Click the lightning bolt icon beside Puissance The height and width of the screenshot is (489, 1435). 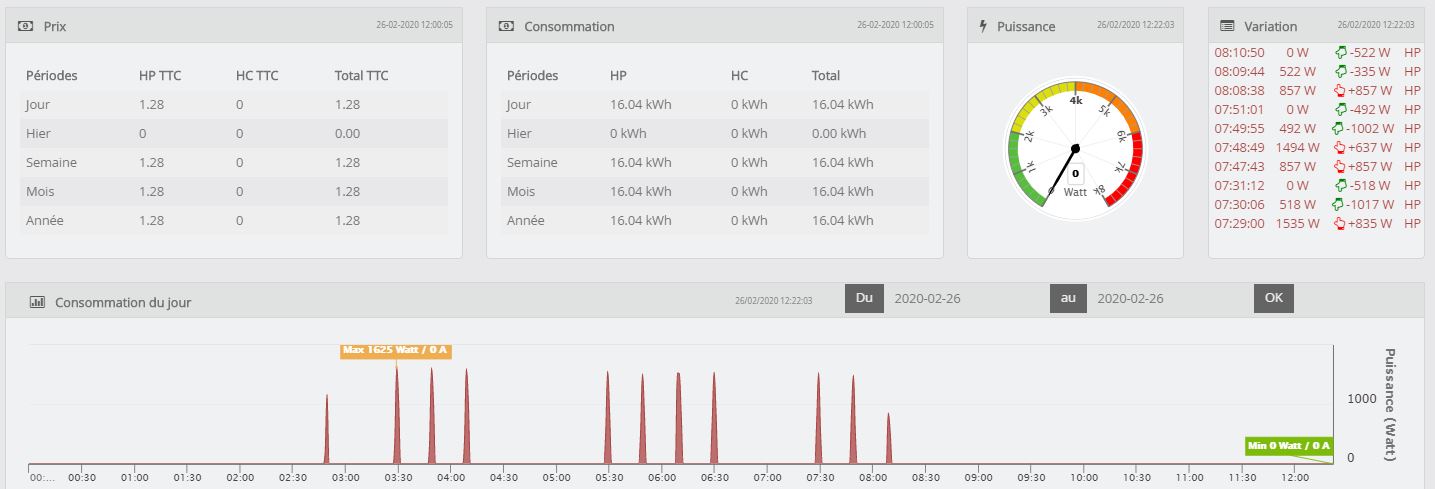click(983, 26)
